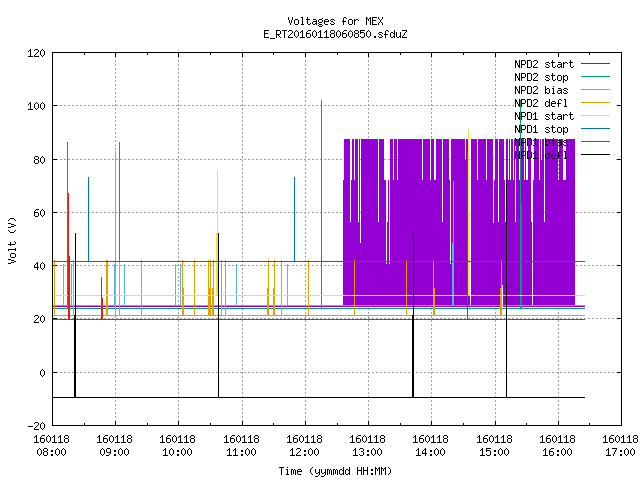Click the black NPD1 defl legend line
Screen dimensions: 640x480
(x=595, y=155)
